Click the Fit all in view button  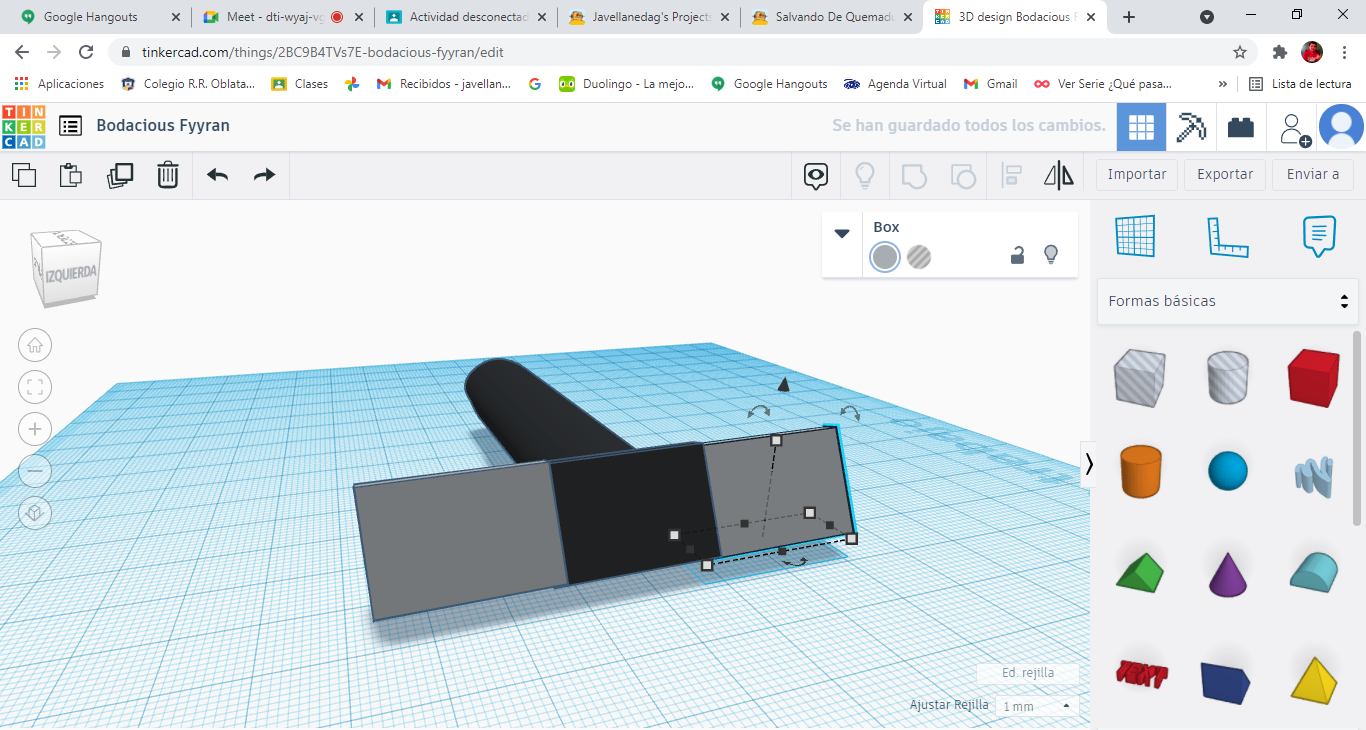tap(35, 387)
